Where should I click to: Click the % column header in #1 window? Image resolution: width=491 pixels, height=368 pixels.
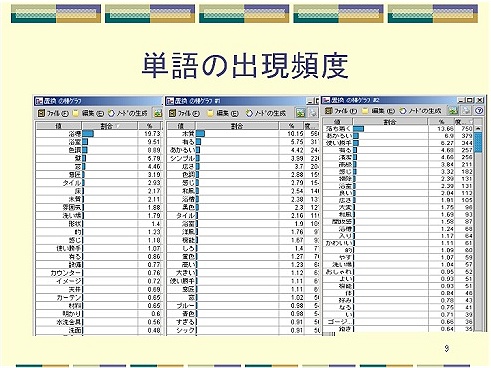291,126
